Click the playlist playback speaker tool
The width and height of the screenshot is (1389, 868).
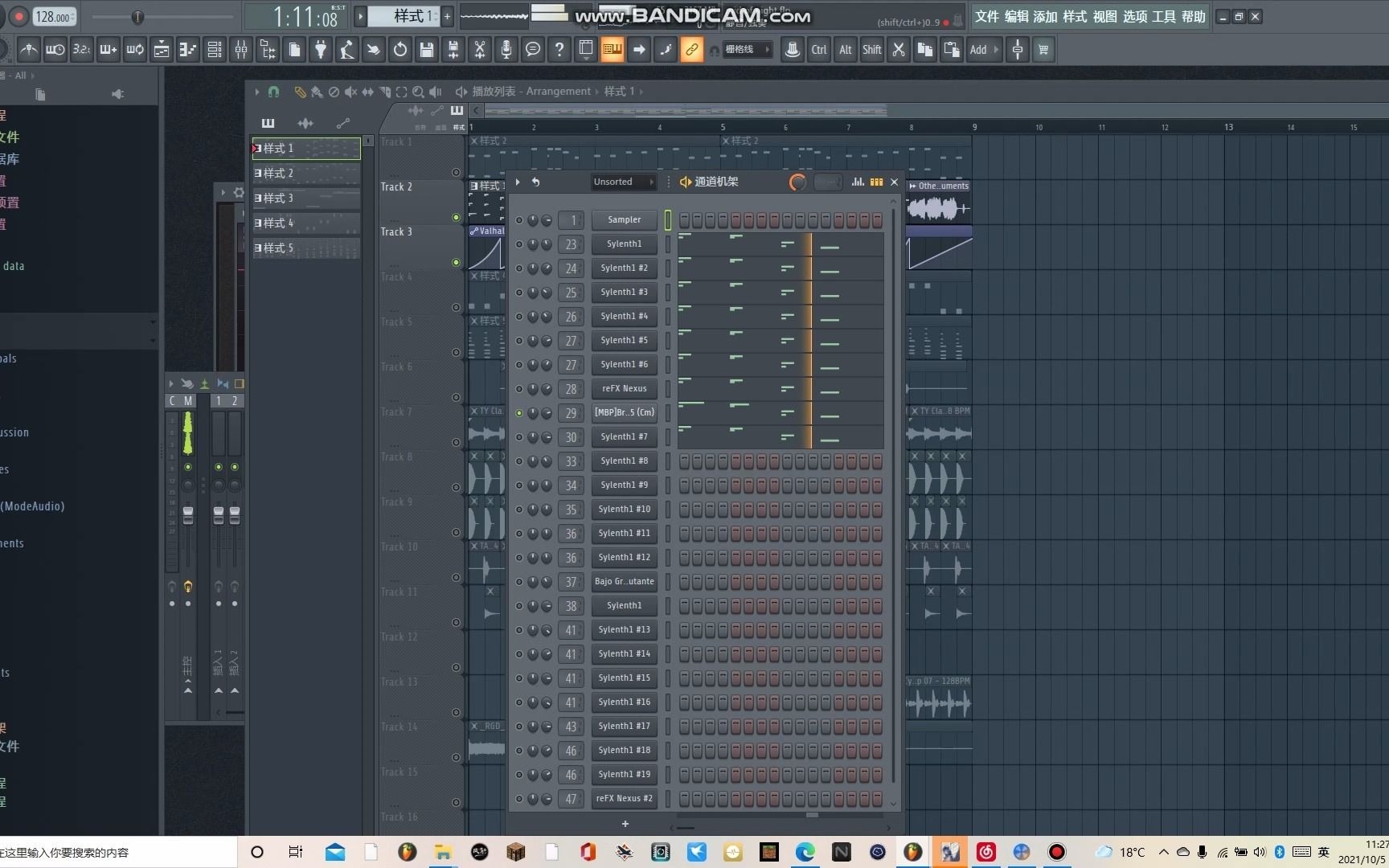(x=435, y=92)
